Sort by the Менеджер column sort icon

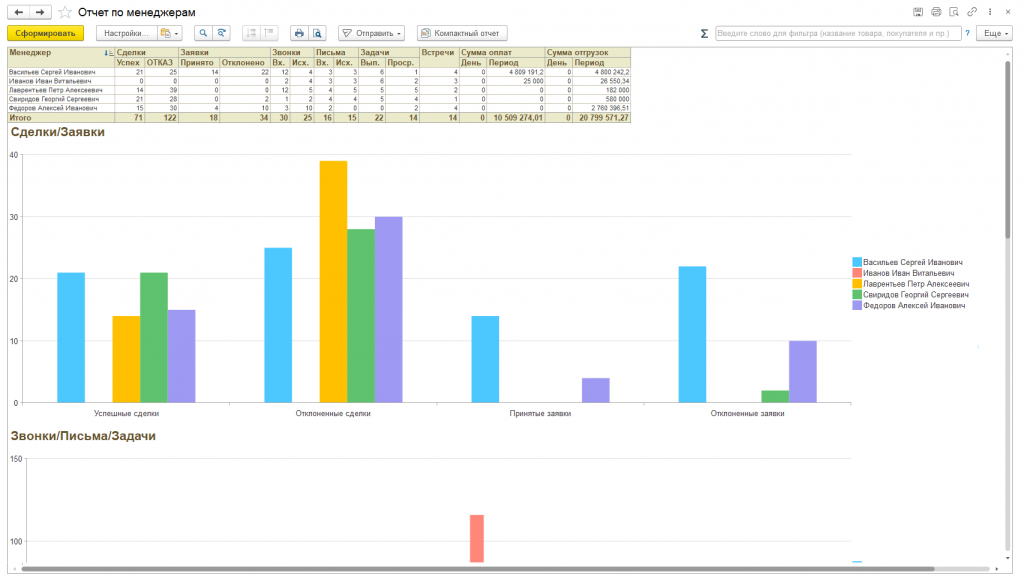[108, 53]
